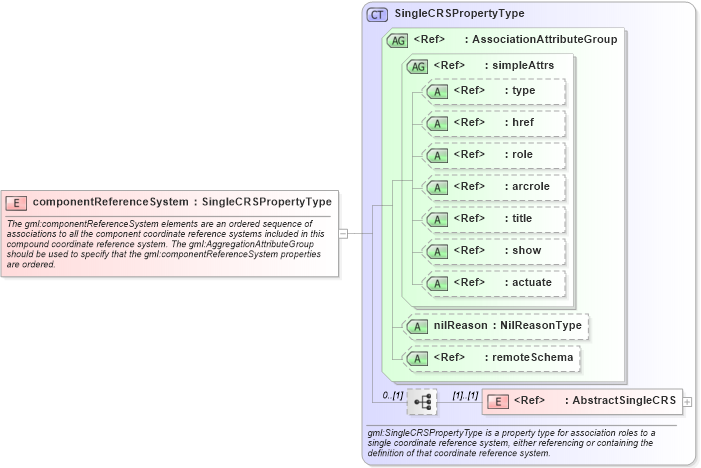
Task: Click the 0..[1] cardinality label
Action: coord(393,395)
